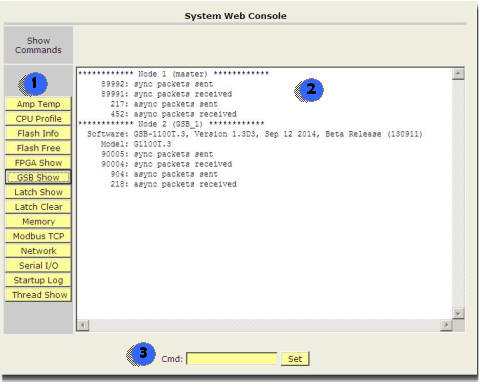Click the 'Software: GSB-1100T.3' line
The height and width of the screenshot is (385, 480).
[255, 134]
